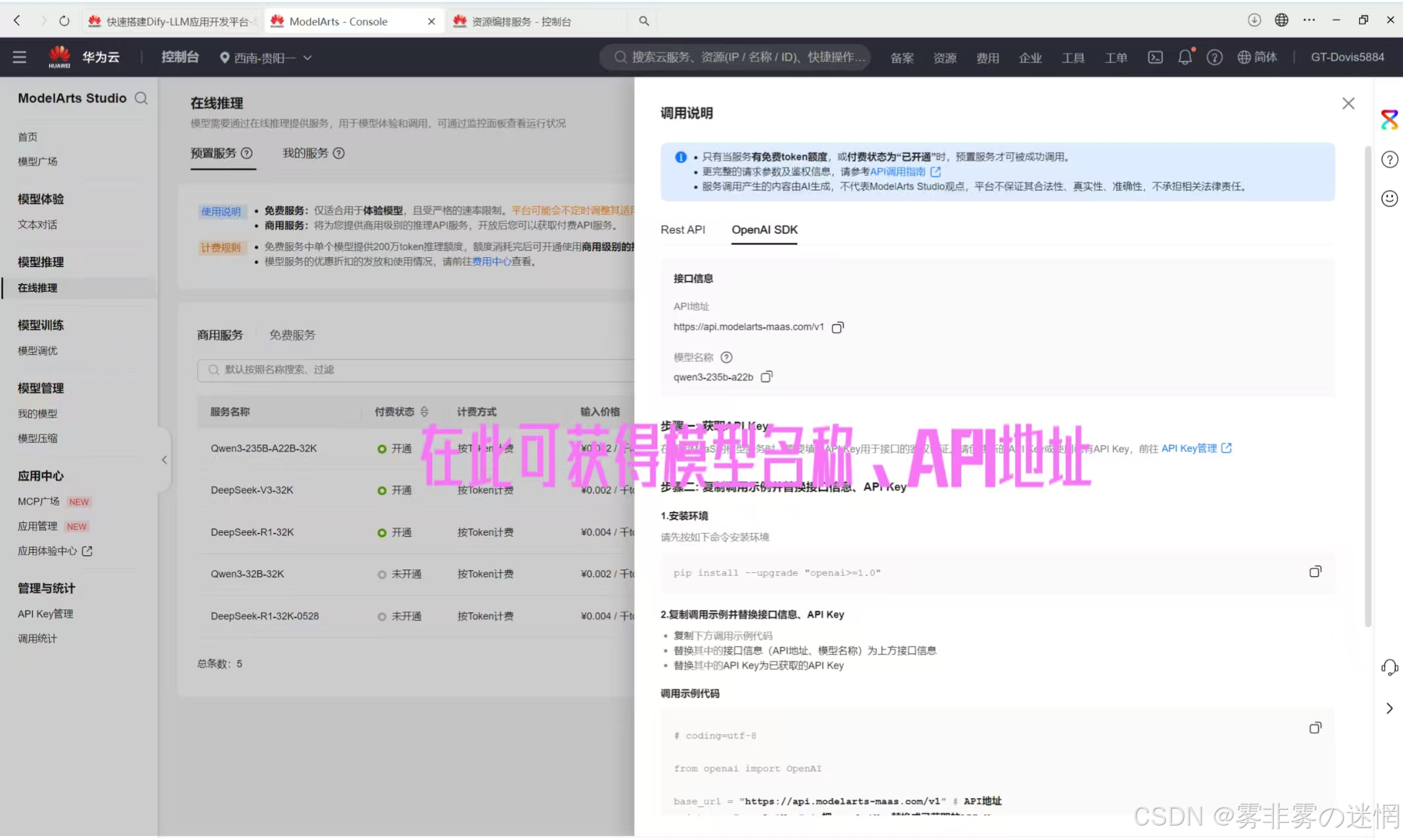
Task: Open the colorful assistant icon on right rail
Action: (1389, 119)
